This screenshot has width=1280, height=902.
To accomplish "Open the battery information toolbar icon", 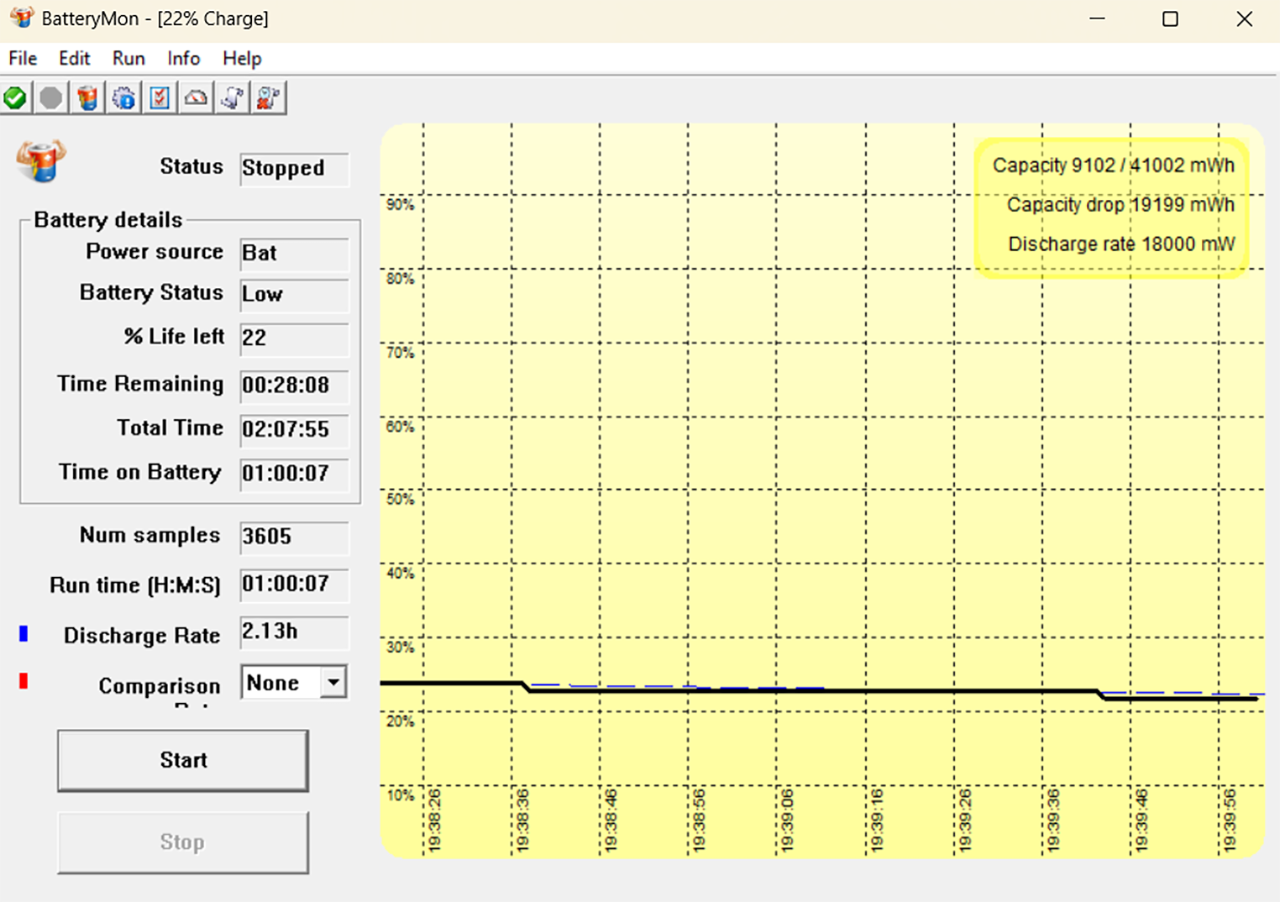I will (88, 98).
